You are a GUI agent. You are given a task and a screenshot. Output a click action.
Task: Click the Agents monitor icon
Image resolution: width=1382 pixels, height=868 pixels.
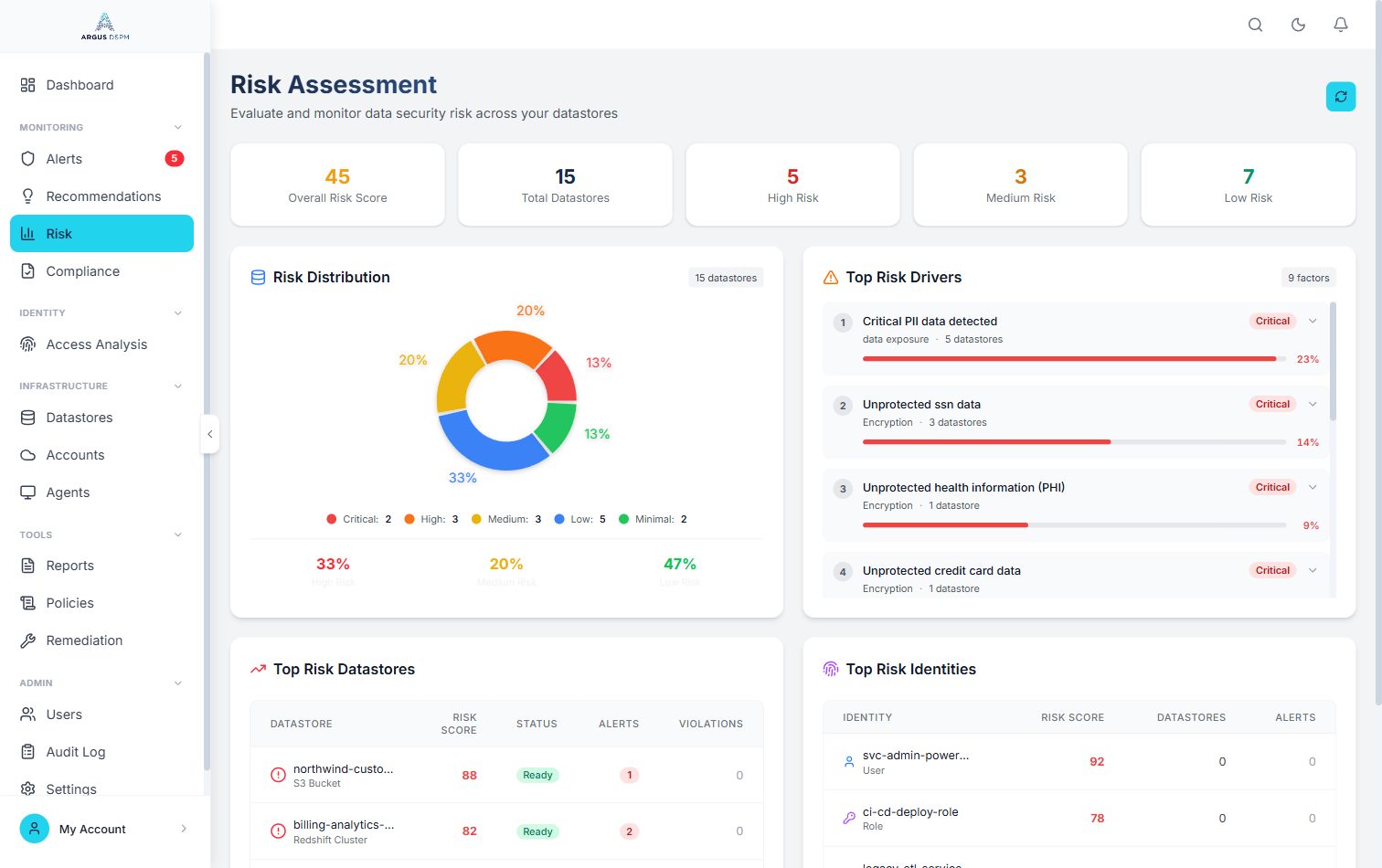click(x=28, y=492)
